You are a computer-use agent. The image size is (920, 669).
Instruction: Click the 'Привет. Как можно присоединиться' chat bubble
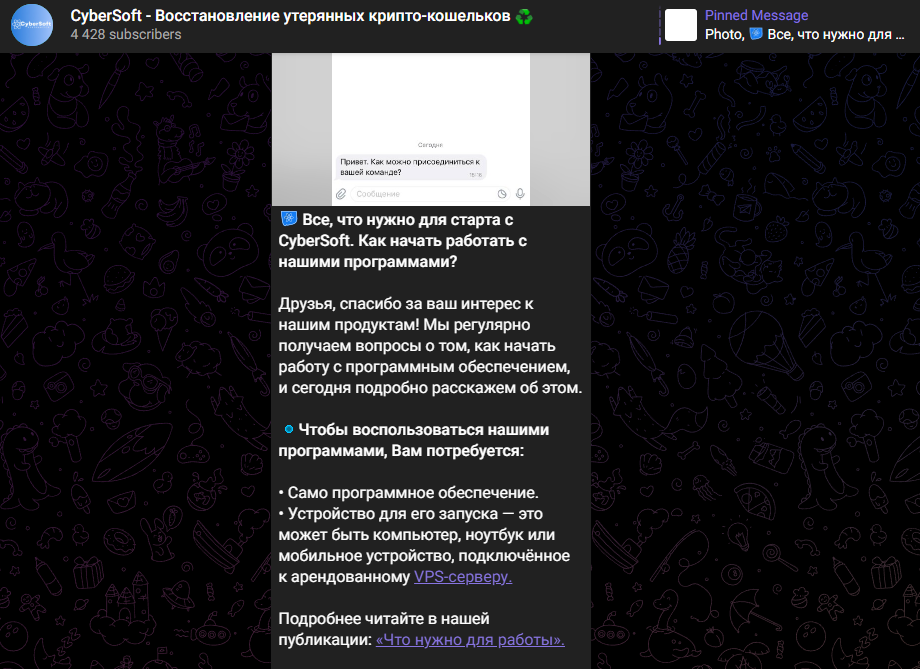click(x=411, y=167)
